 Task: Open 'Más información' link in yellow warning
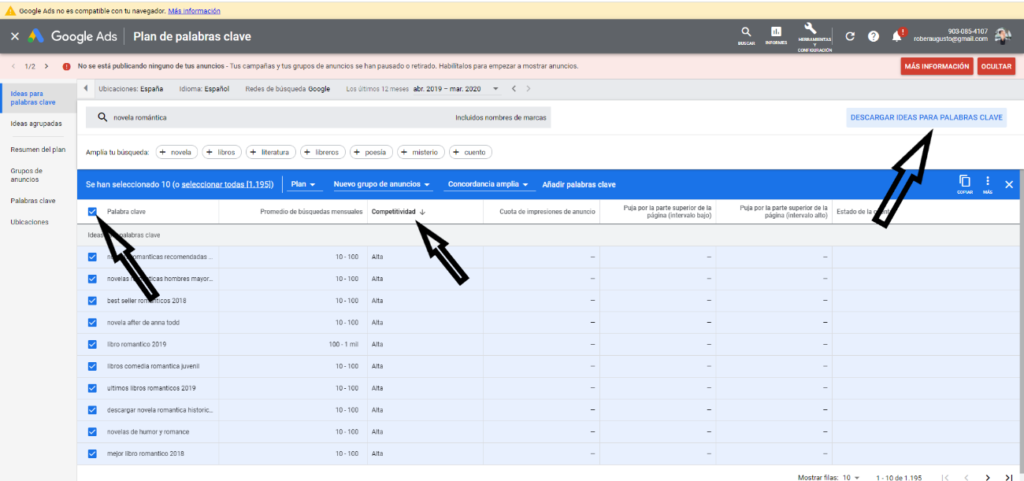(x=194, y=11)
